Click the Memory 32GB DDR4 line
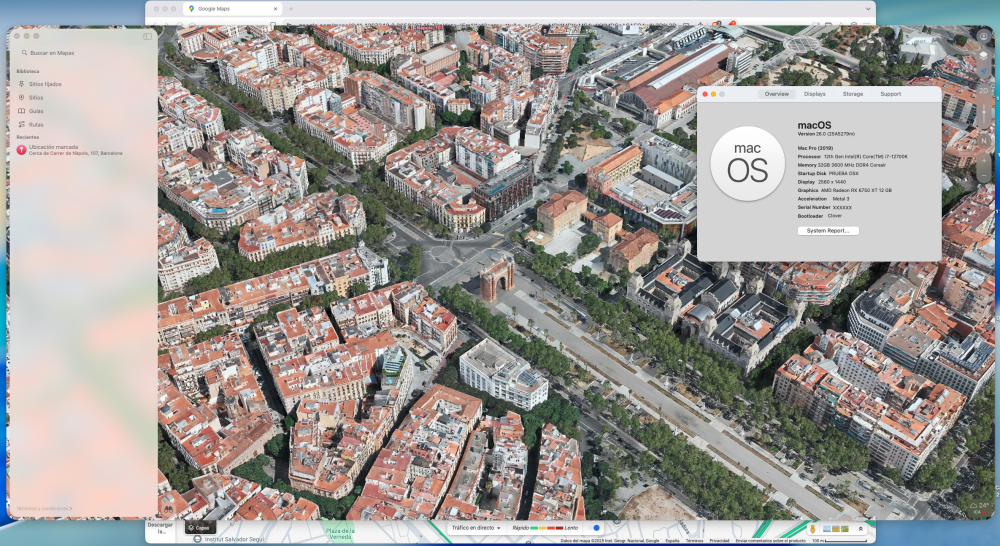1000x546 pixels. point(841,165)
